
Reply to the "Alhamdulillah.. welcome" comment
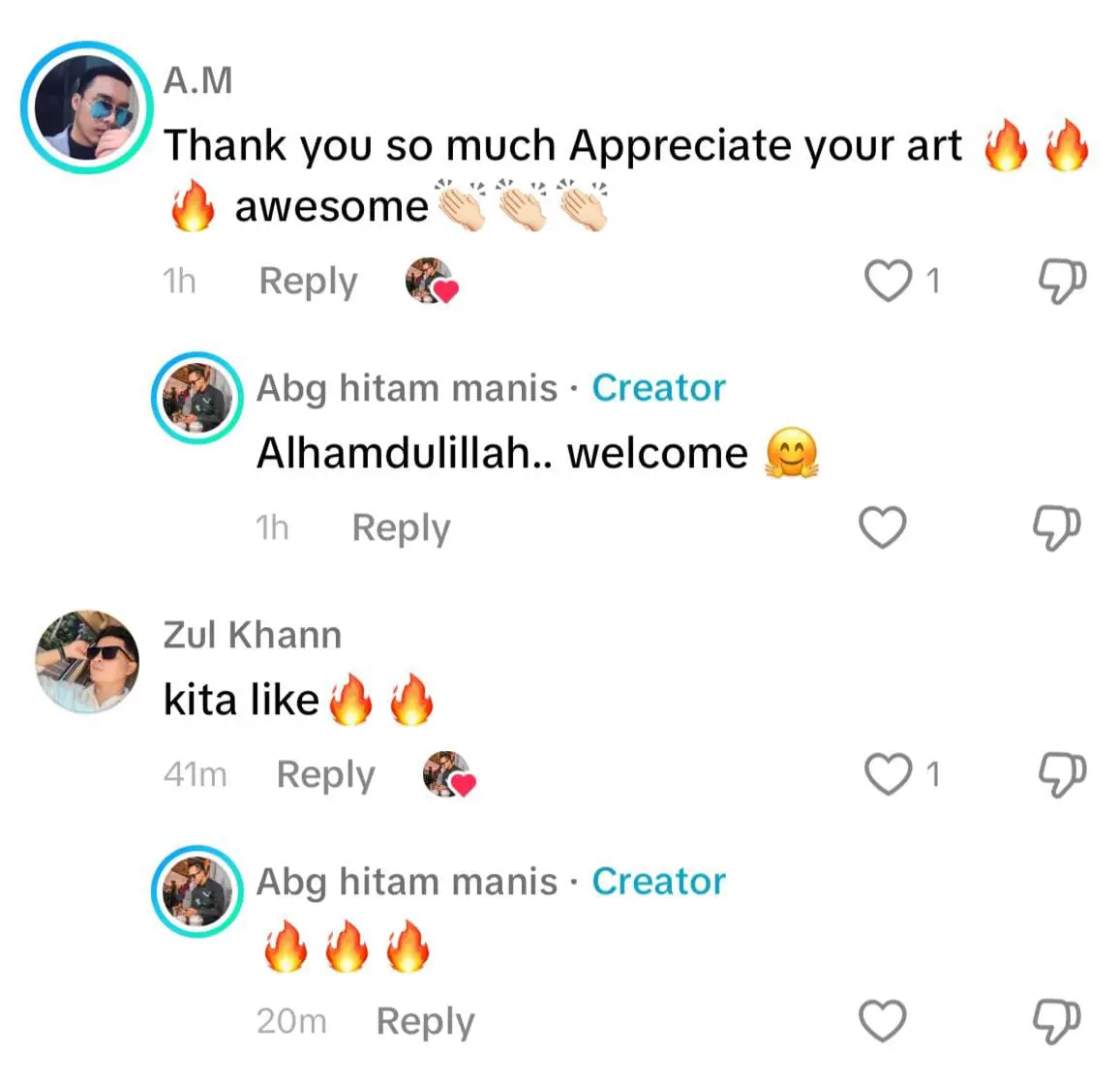point(401,528)
